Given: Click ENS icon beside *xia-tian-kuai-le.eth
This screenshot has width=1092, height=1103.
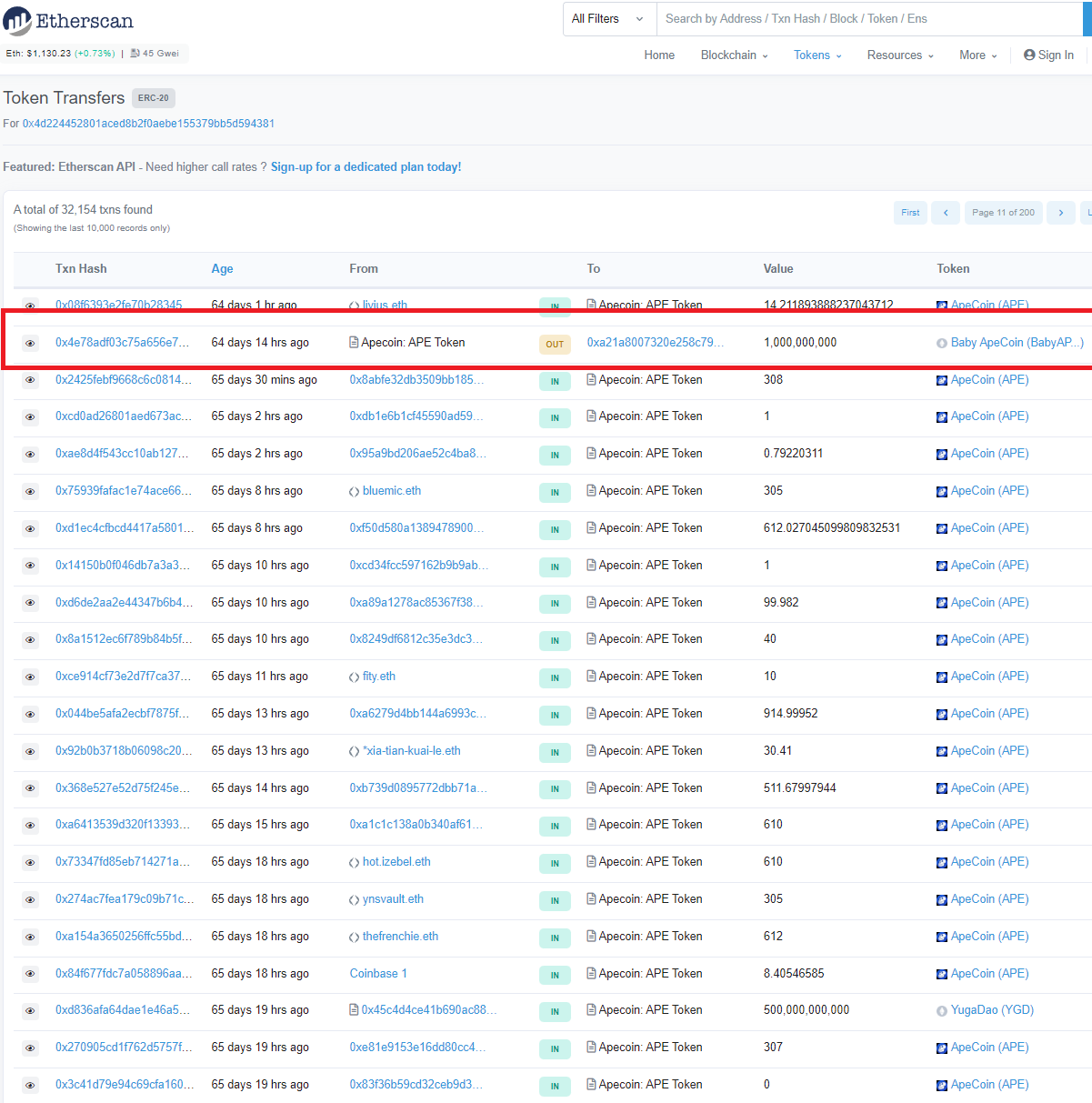Looking at the screenshot, I should 354,752.
